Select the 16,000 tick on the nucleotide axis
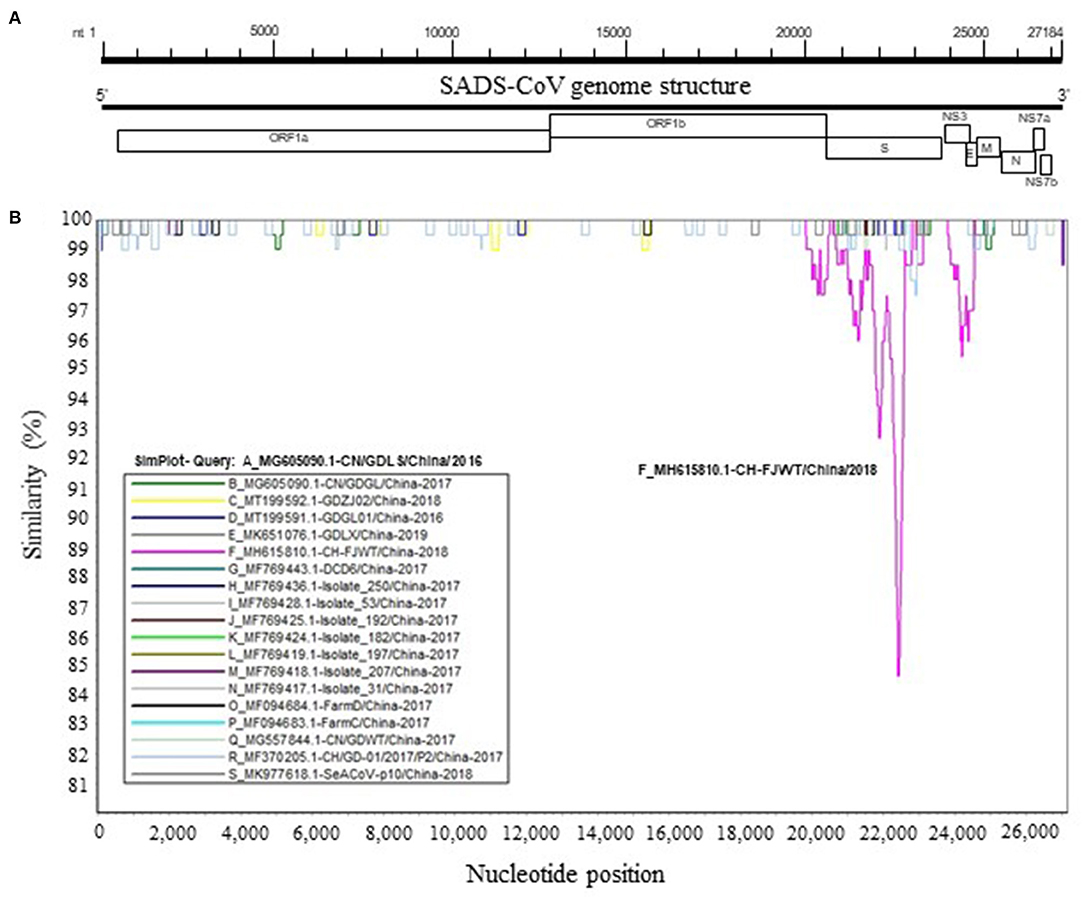The image size is (1084, 900). point(676,833)
